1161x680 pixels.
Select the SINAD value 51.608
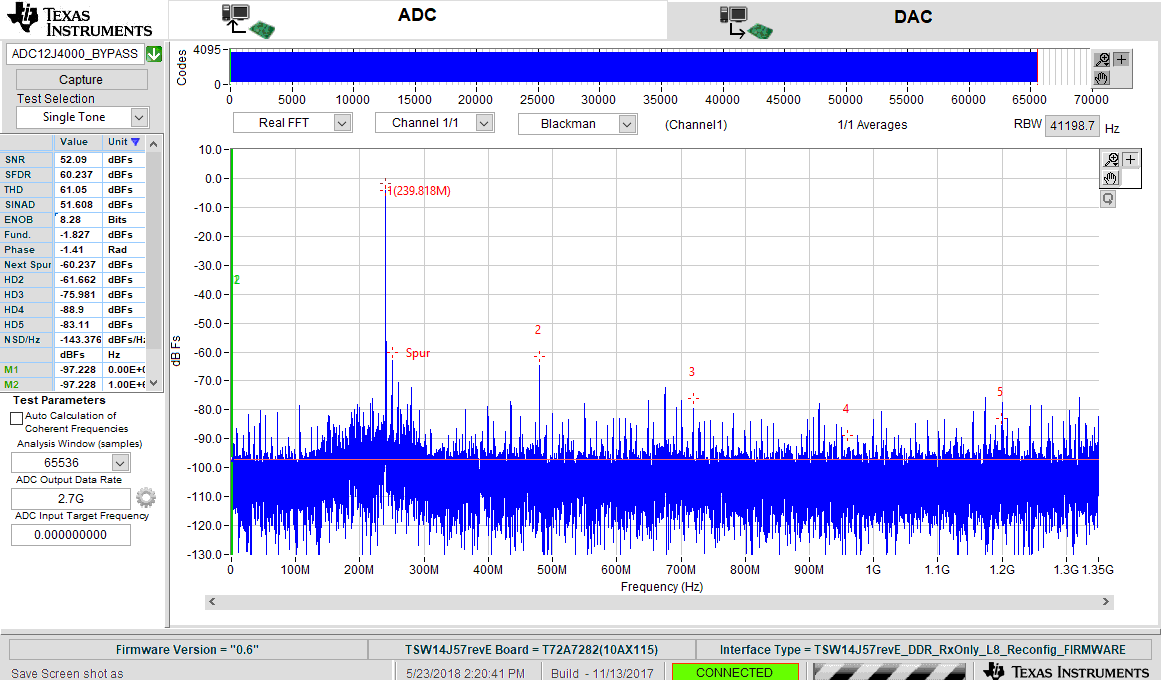click(x=77, y=204)
